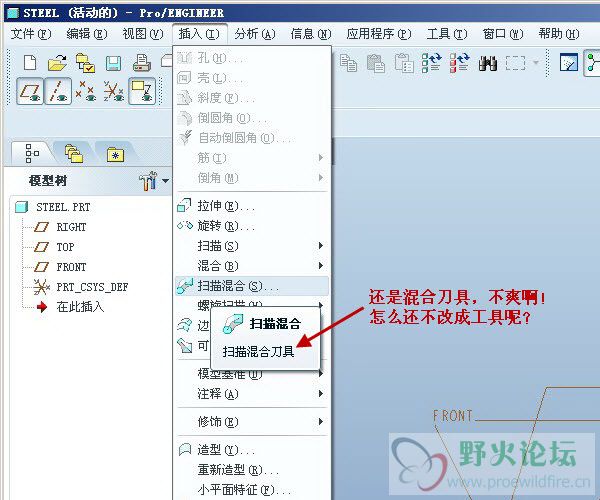Open the 编辑(E) menu
This screenshot has width=600, height=500.
coord(86,34)
